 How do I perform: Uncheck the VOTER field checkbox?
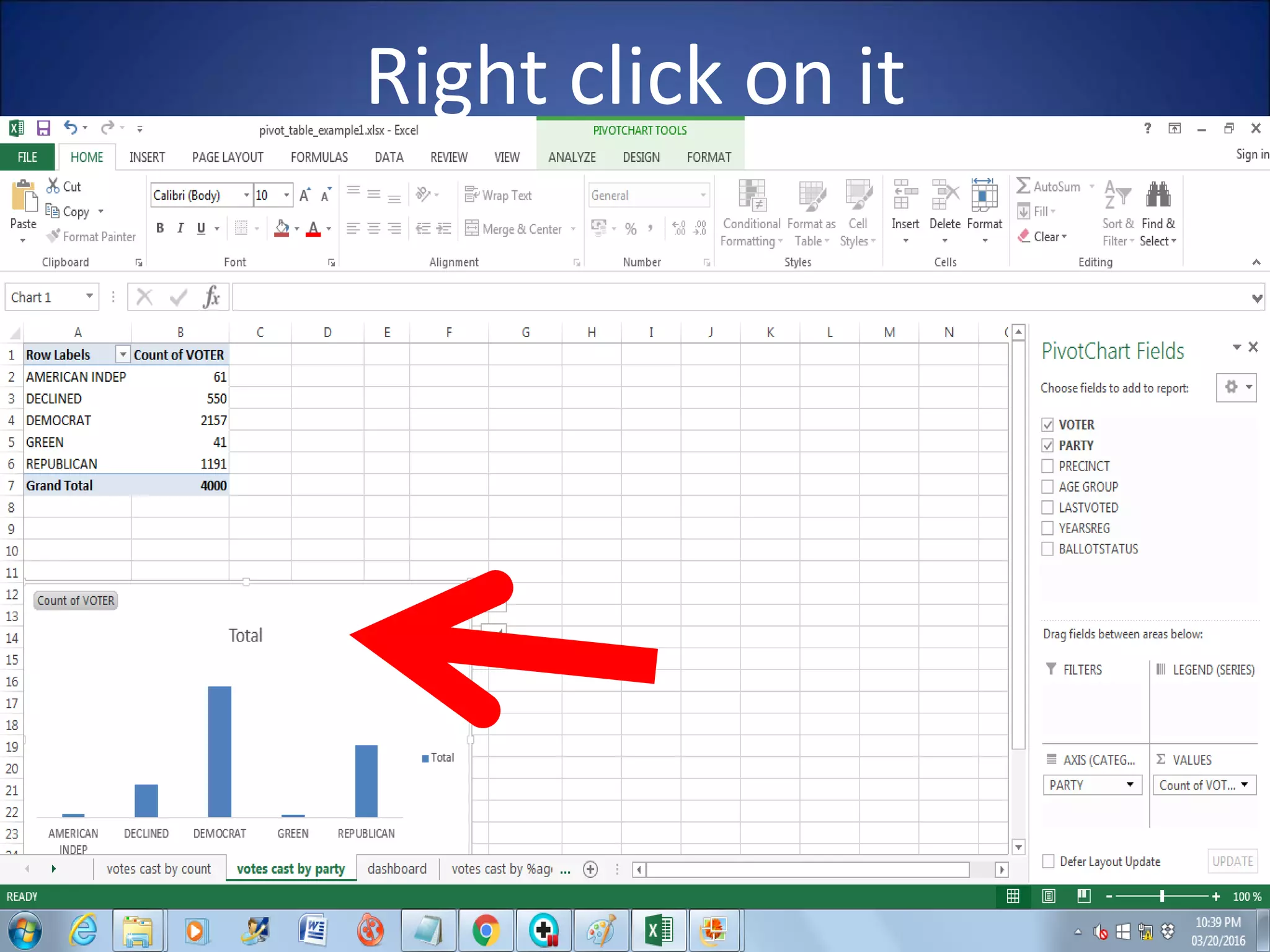pyautogui.click(x=1047, y=425)
